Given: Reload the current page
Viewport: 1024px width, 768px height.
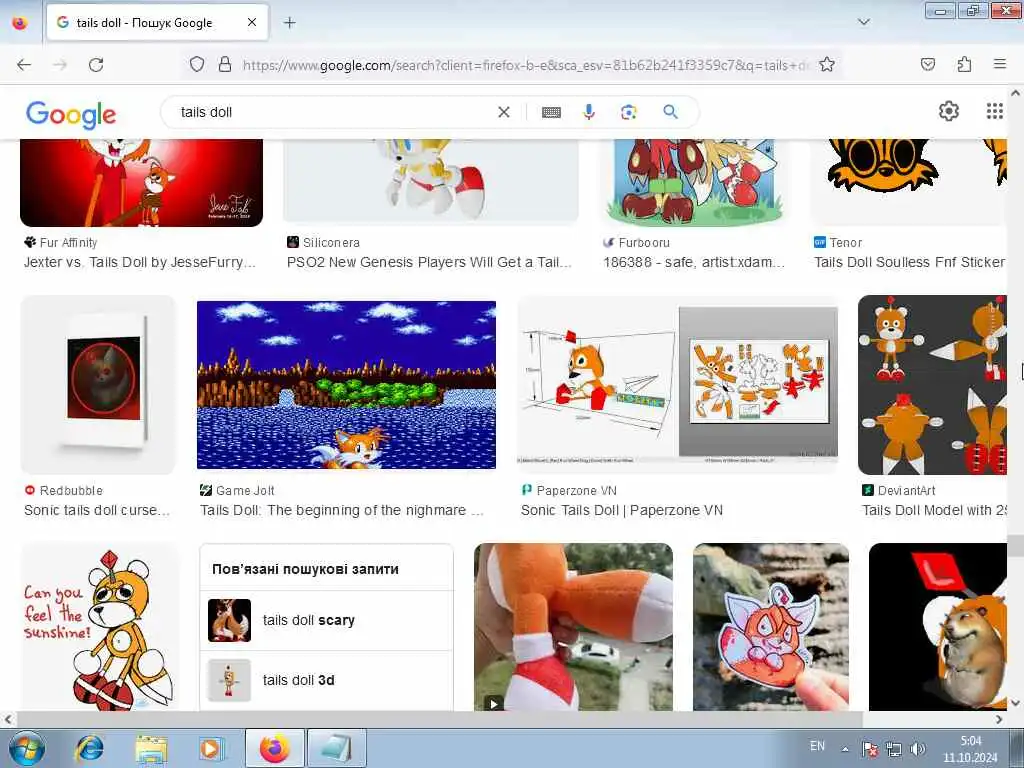Looking at the screenshot, I should click(x=96, y=65).
